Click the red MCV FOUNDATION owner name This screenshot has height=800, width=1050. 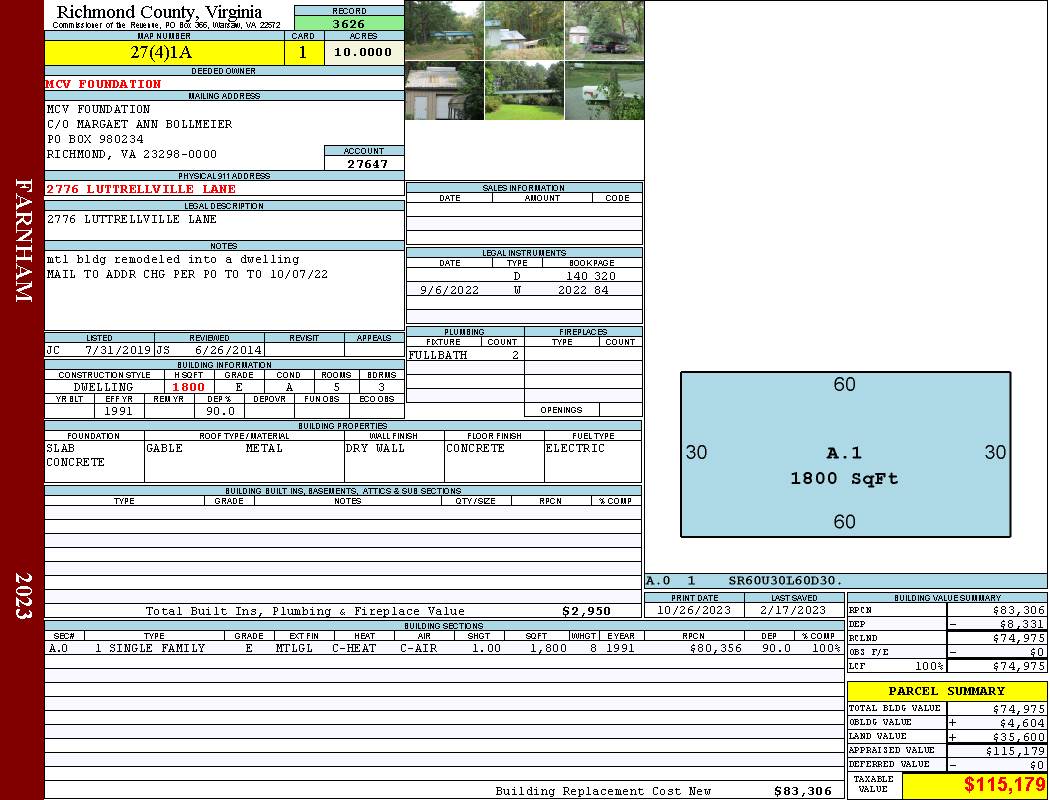coord(103,84)
